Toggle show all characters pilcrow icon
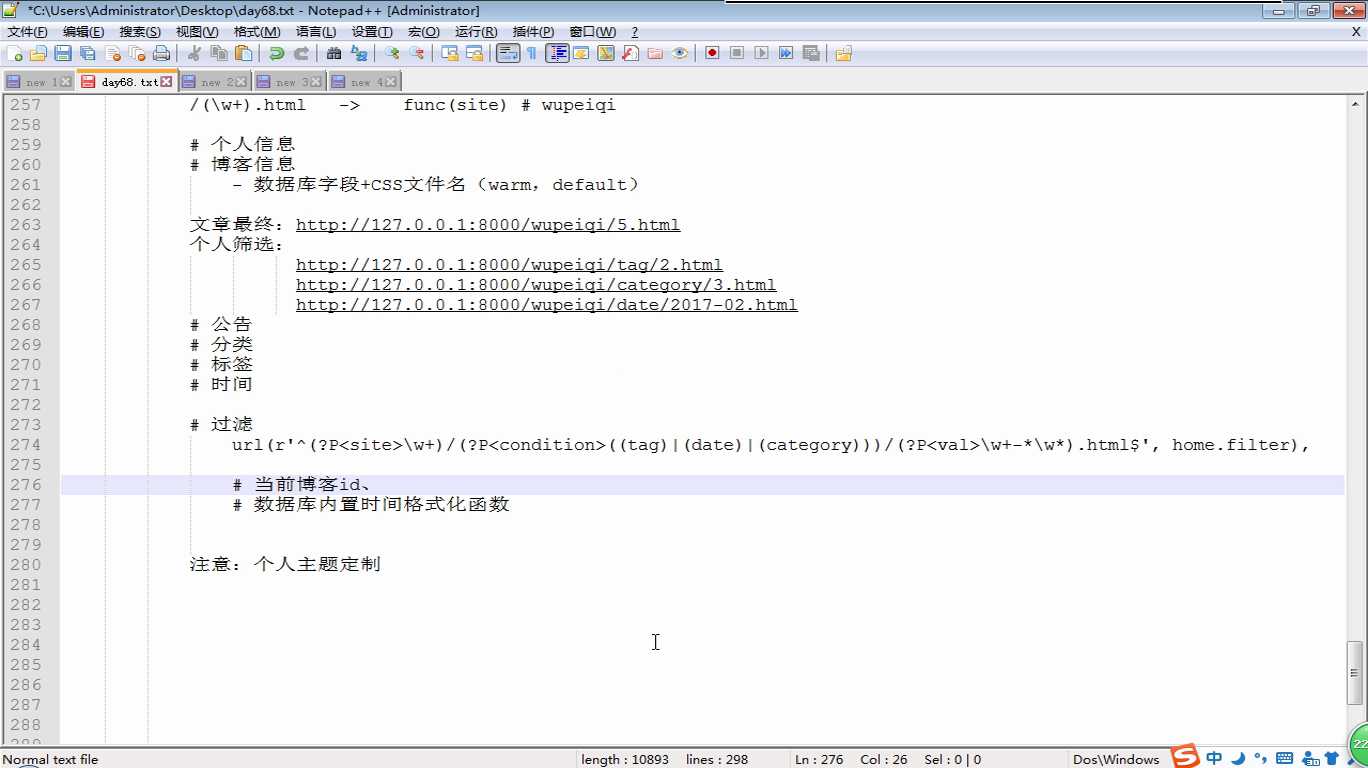The width and height of the screenshot is (1368, 768). coord(532,53)
